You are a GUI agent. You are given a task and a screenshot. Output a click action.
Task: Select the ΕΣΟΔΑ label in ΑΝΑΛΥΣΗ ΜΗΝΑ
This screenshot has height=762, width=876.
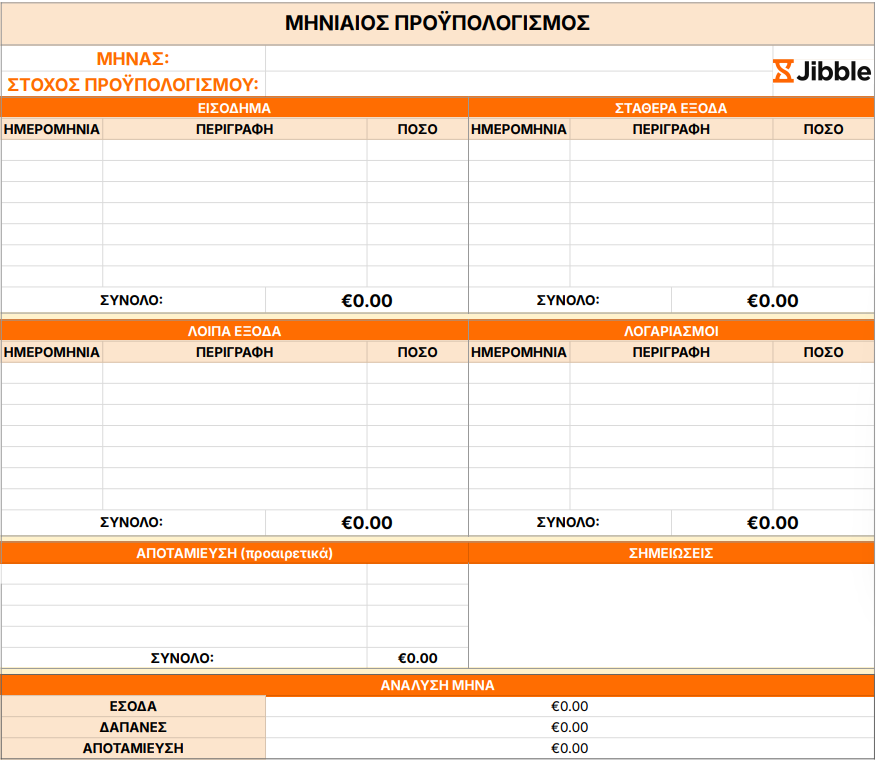click(133, 707)
